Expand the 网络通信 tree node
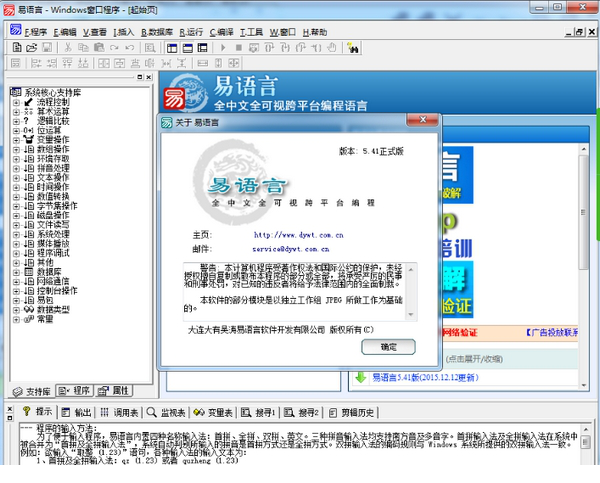Viewport: 600px width, 483px height. click(16, 282)
